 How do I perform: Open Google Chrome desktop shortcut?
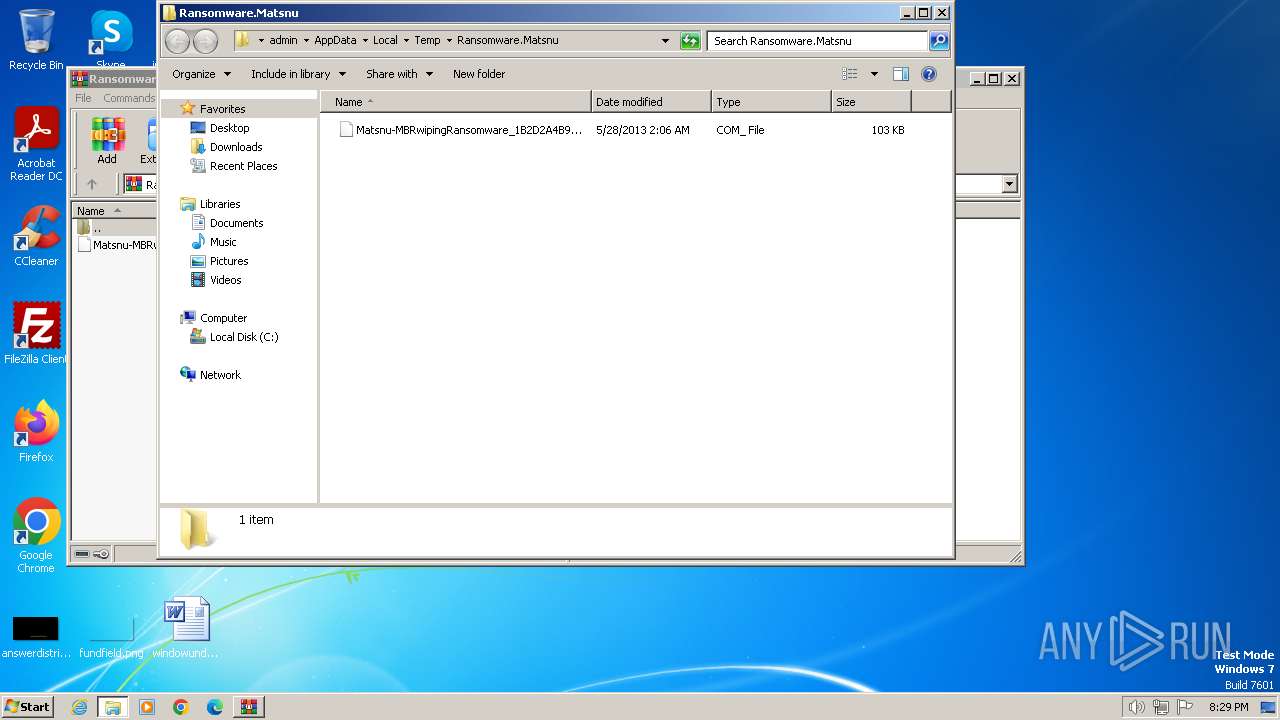click(36, 535)
